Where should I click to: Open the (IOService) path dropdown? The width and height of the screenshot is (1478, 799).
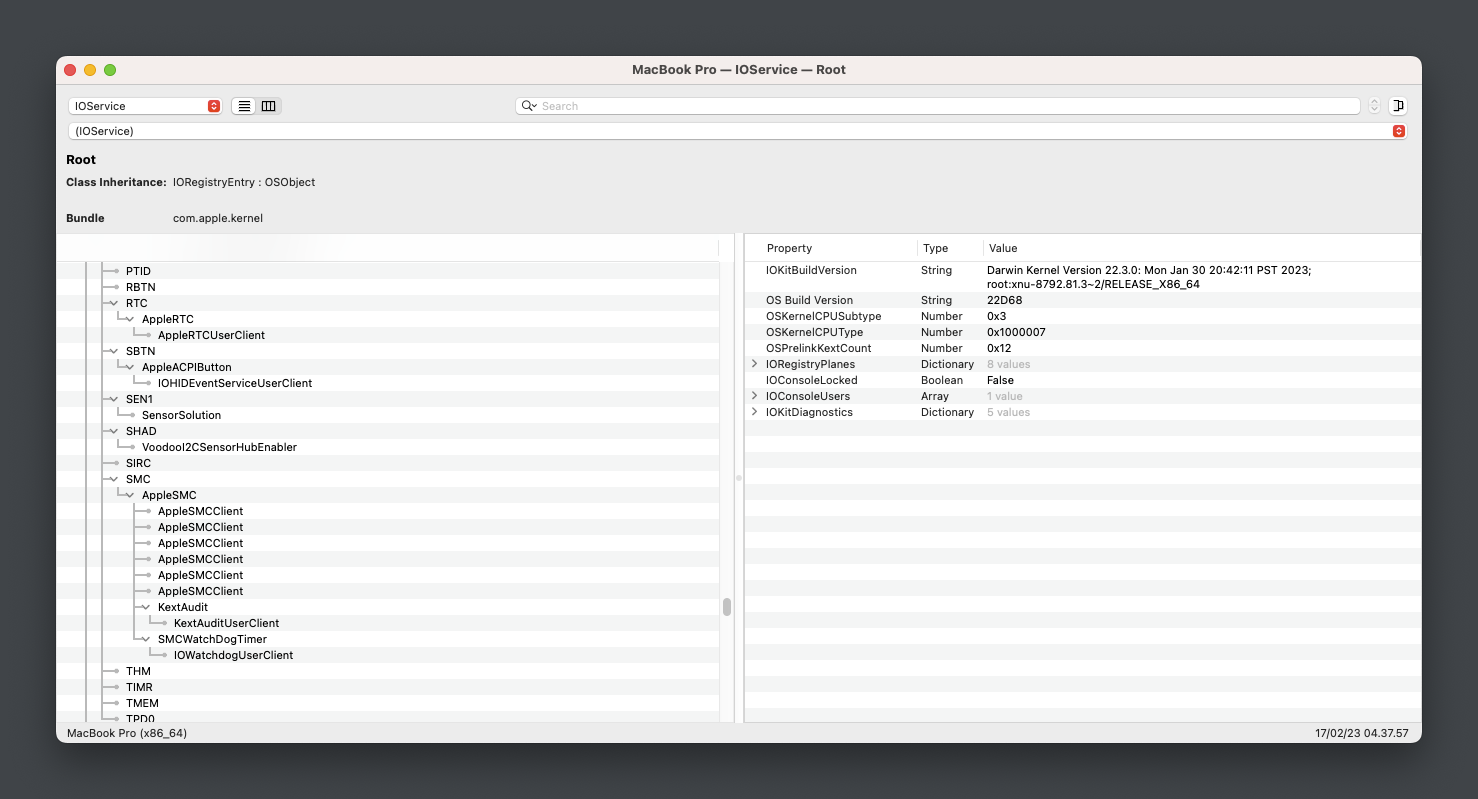(x=737, y=131)
